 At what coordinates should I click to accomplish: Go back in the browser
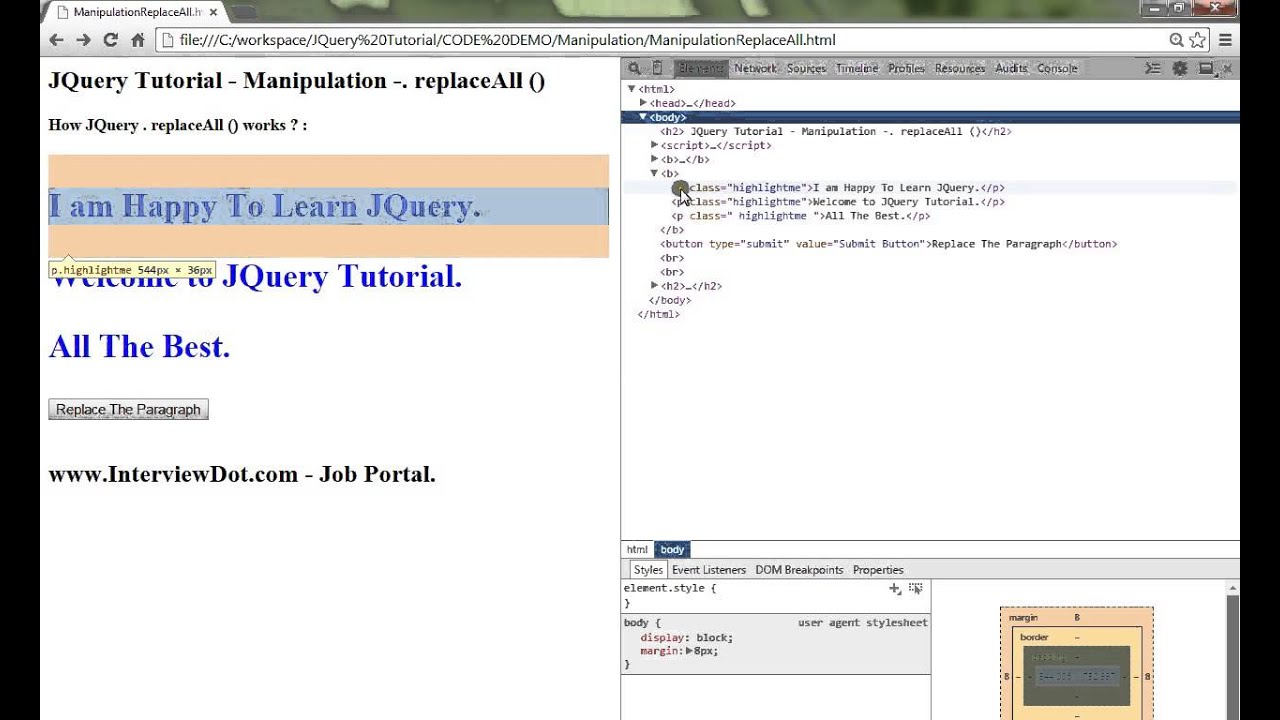56,40
